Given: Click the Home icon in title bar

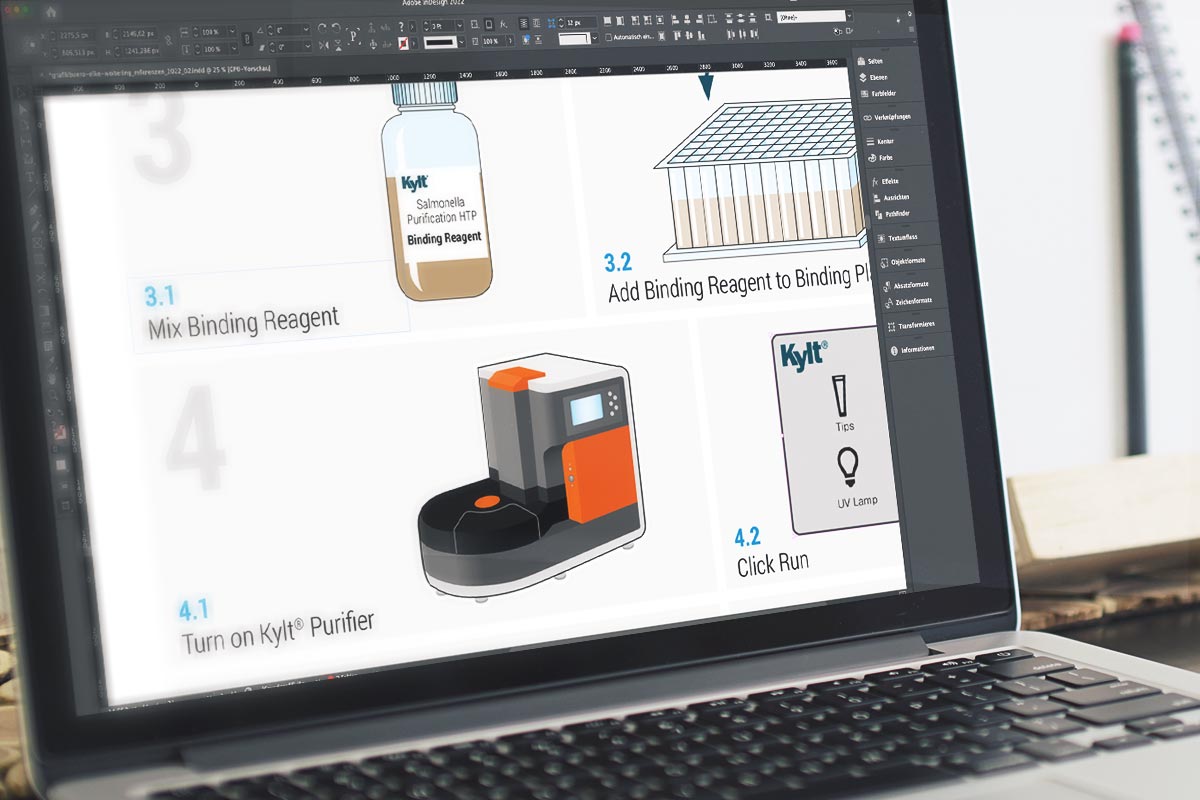Looking at the screenshot, I should point(51,12).
